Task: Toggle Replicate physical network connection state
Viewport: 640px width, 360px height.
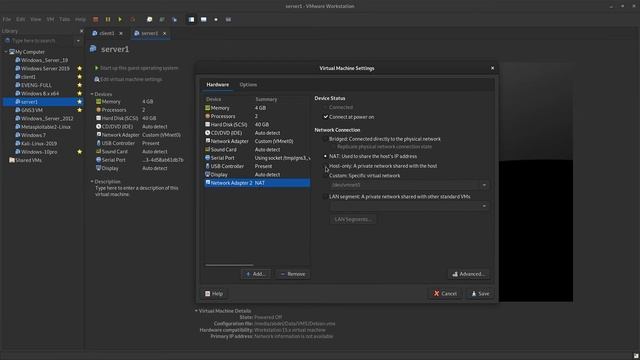Action: tap(333, 147)
